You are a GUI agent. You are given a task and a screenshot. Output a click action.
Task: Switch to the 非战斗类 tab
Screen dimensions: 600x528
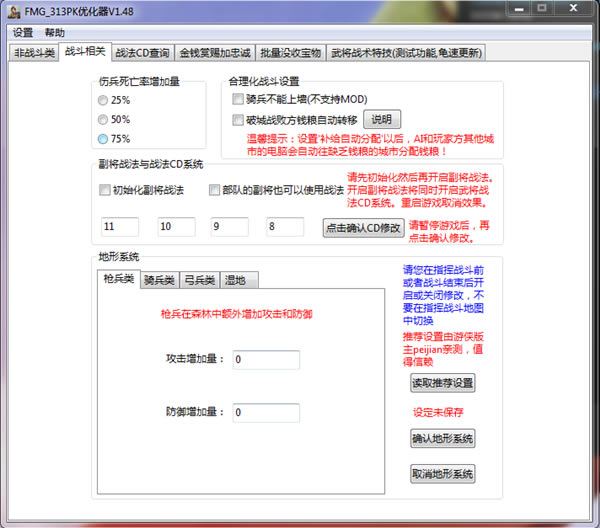tap(34, 53)
